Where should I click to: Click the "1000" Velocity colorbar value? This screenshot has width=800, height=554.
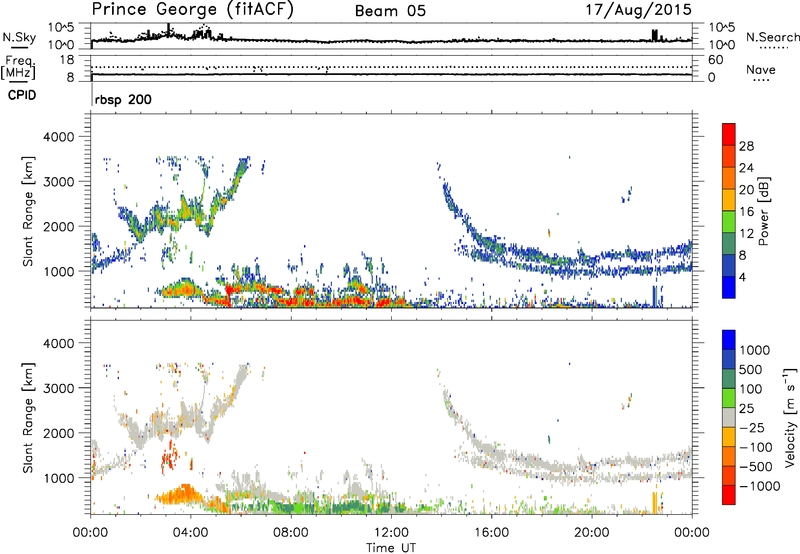[755, 350]
